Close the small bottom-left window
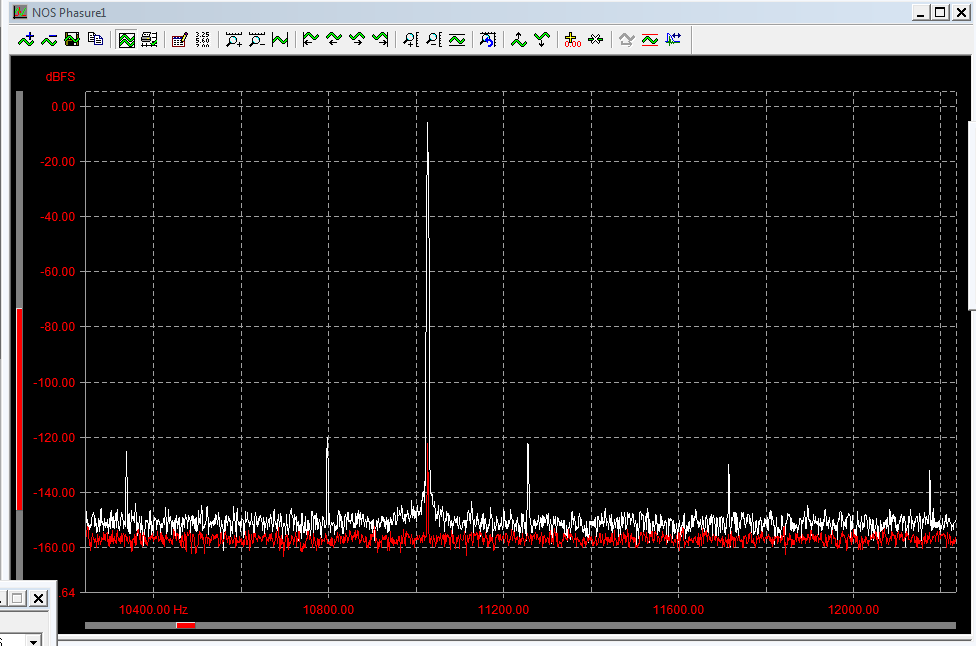This screenshot has width=976, height=646. (x=39, y=598)
